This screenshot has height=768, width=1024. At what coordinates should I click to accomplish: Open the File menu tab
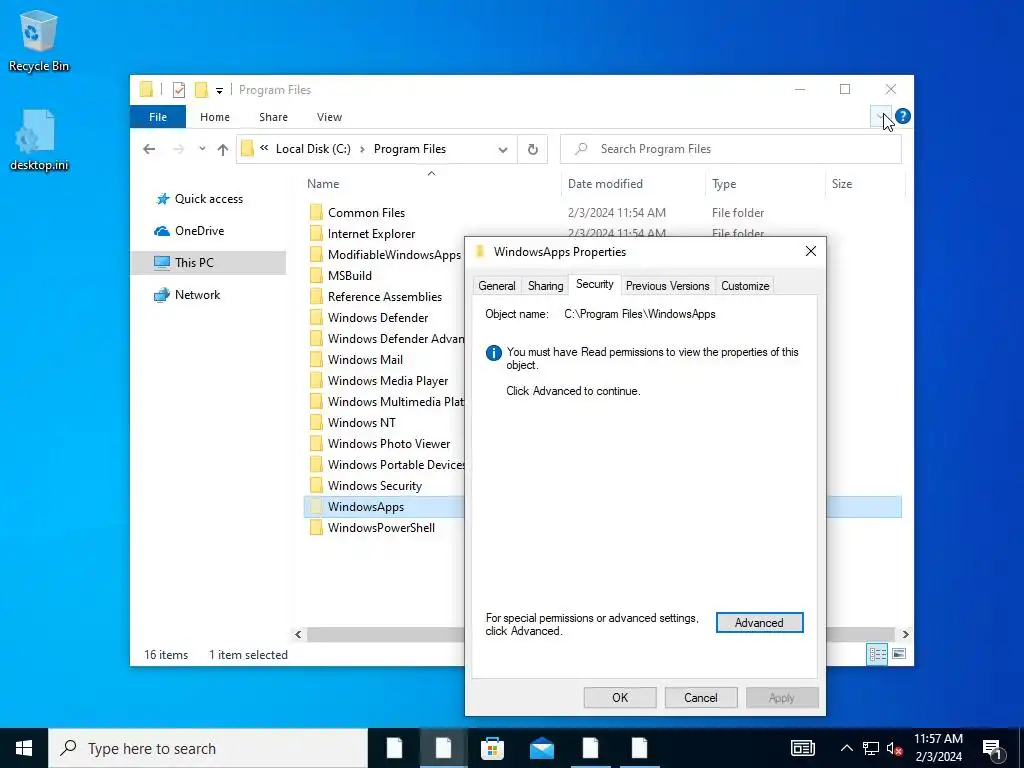[x=158, y=117]
